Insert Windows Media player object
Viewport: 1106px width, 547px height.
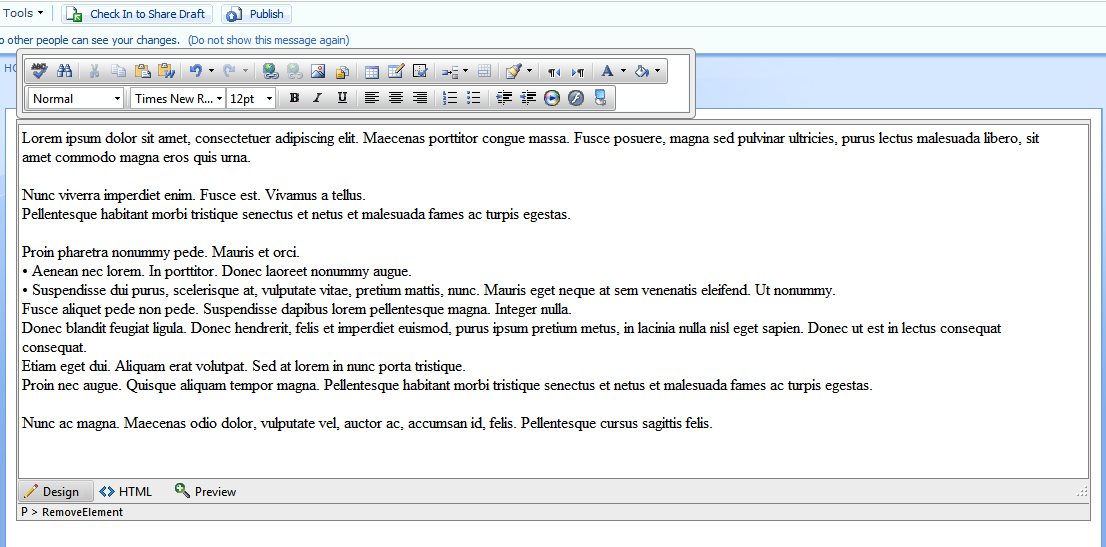552,98
